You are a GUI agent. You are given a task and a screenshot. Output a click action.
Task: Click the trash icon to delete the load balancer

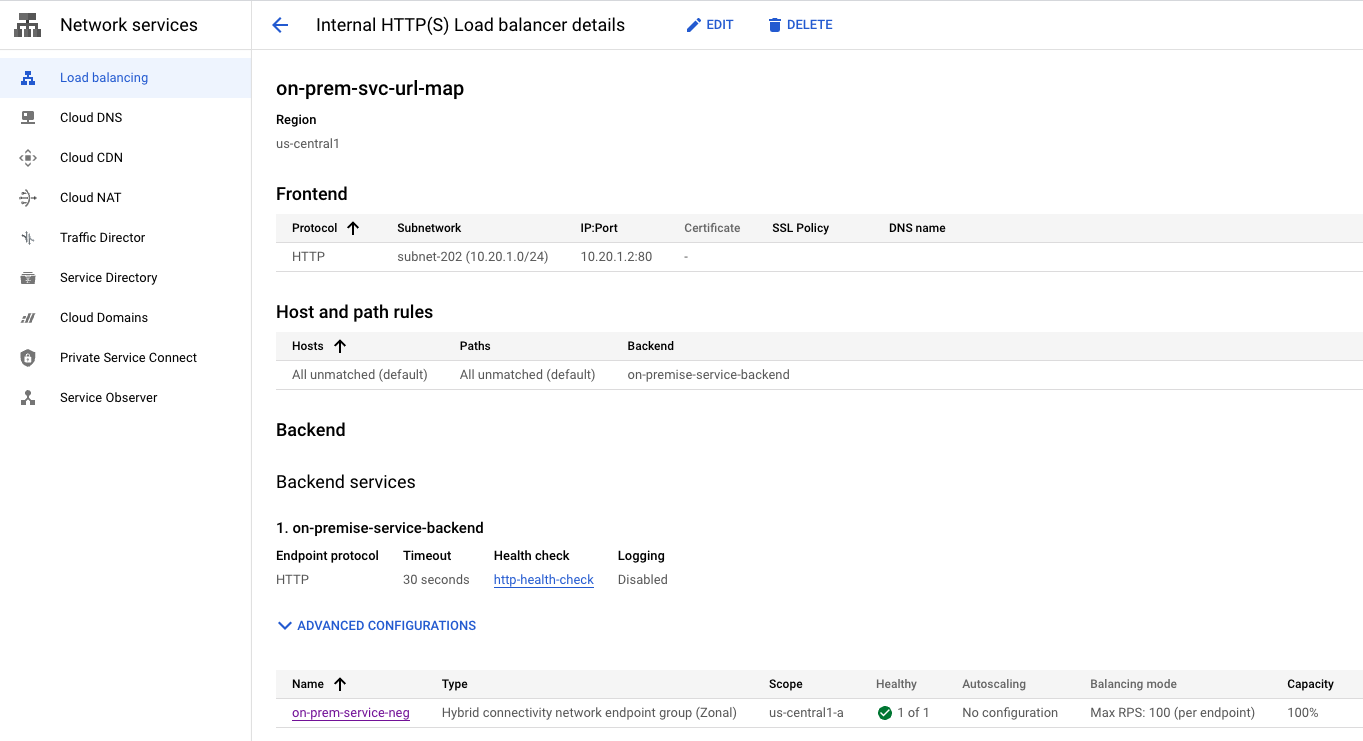tap(773, 24)
